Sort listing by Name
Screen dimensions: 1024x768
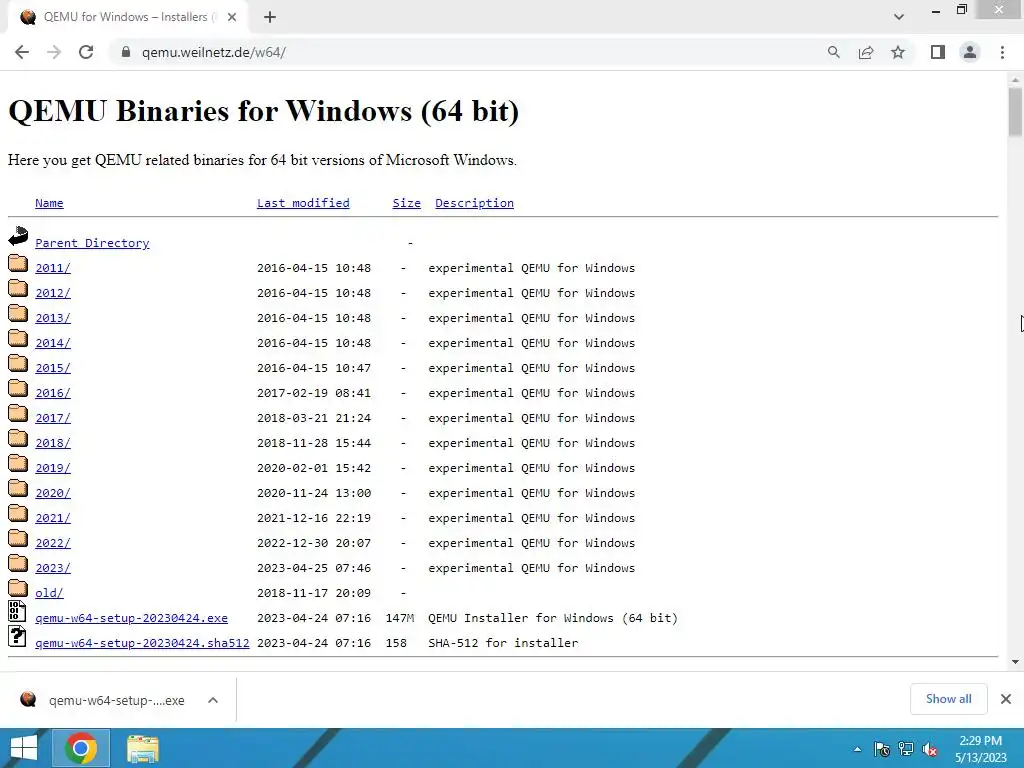click(x=49, y=203)
